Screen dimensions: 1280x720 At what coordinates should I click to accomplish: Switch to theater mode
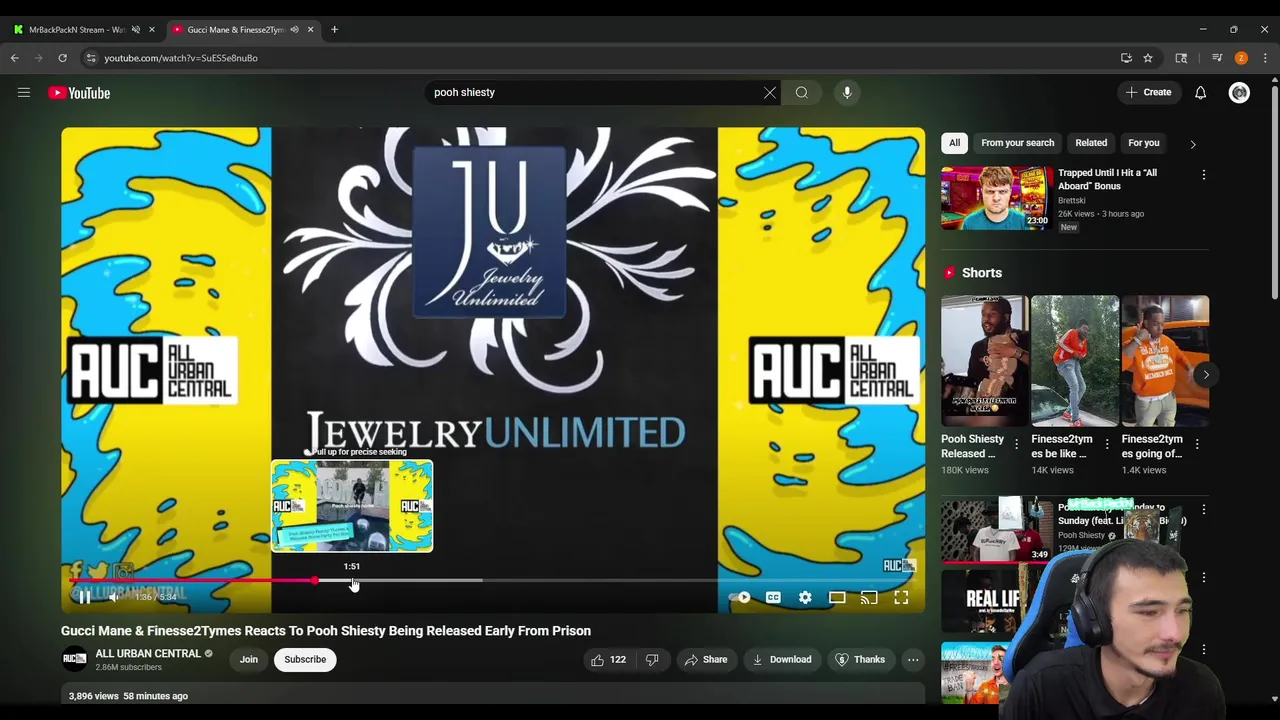(x=837, y=597)
